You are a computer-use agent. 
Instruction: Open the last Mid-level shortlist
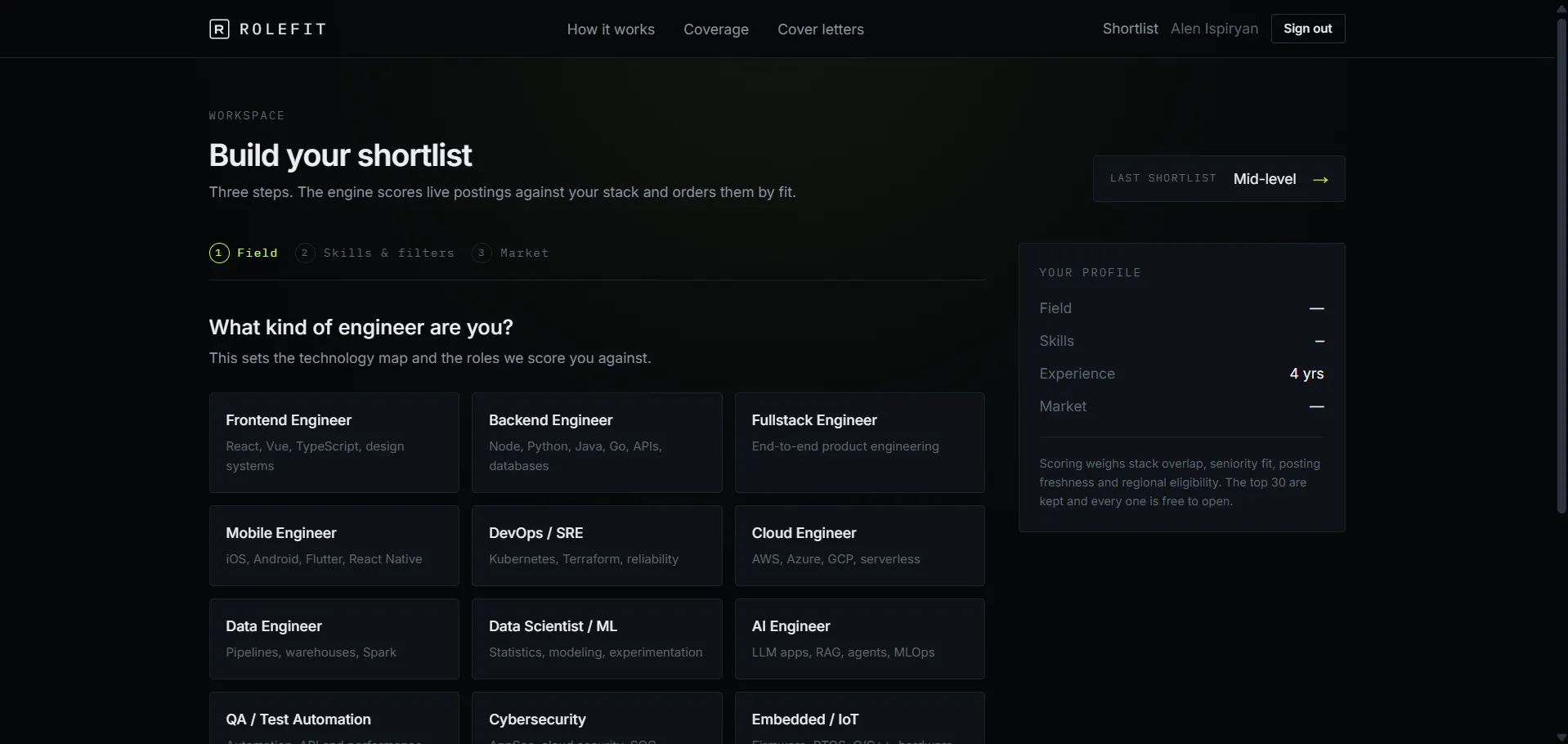pyautogui.click(x=1219, y=179)
